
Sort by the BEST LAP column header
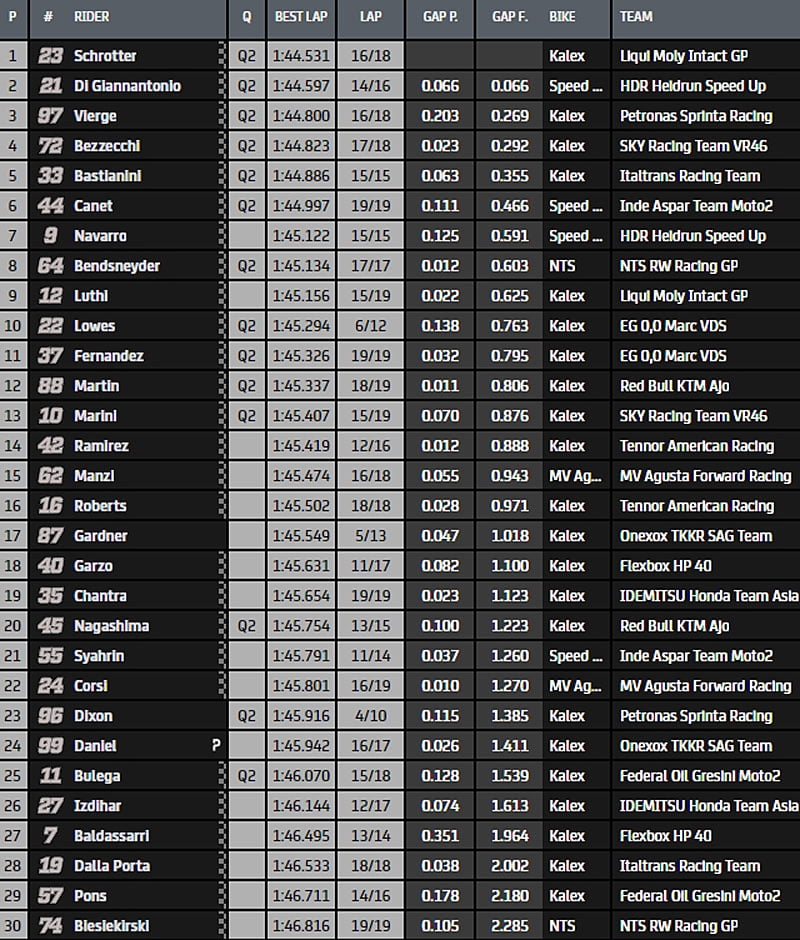300,17
